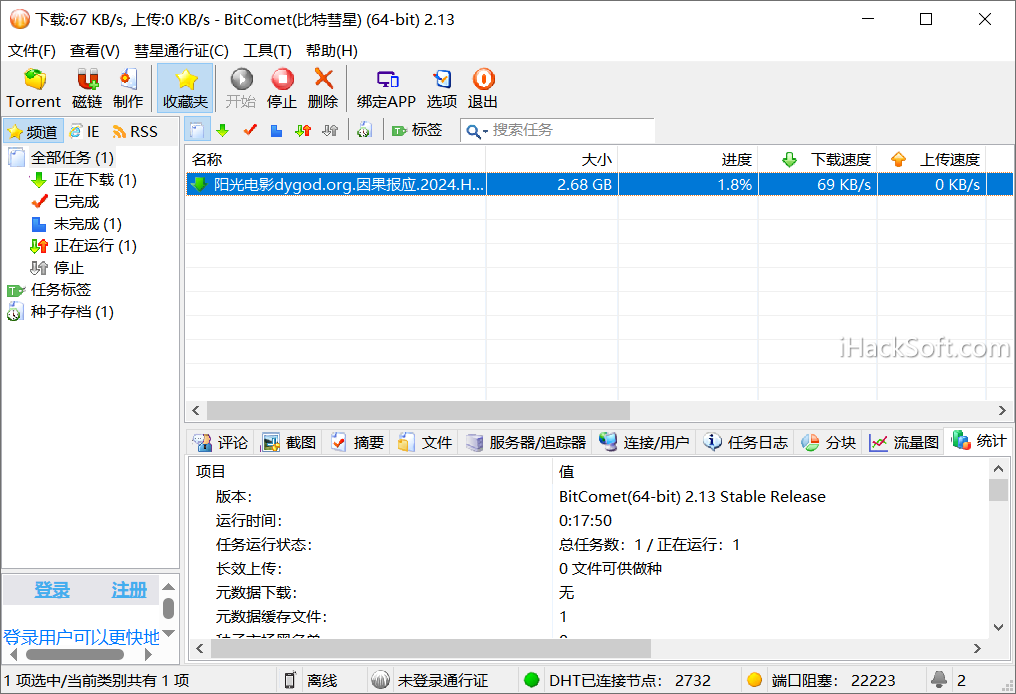
Task: Click the bell notification icon in status bar
Action: (938, 679)
